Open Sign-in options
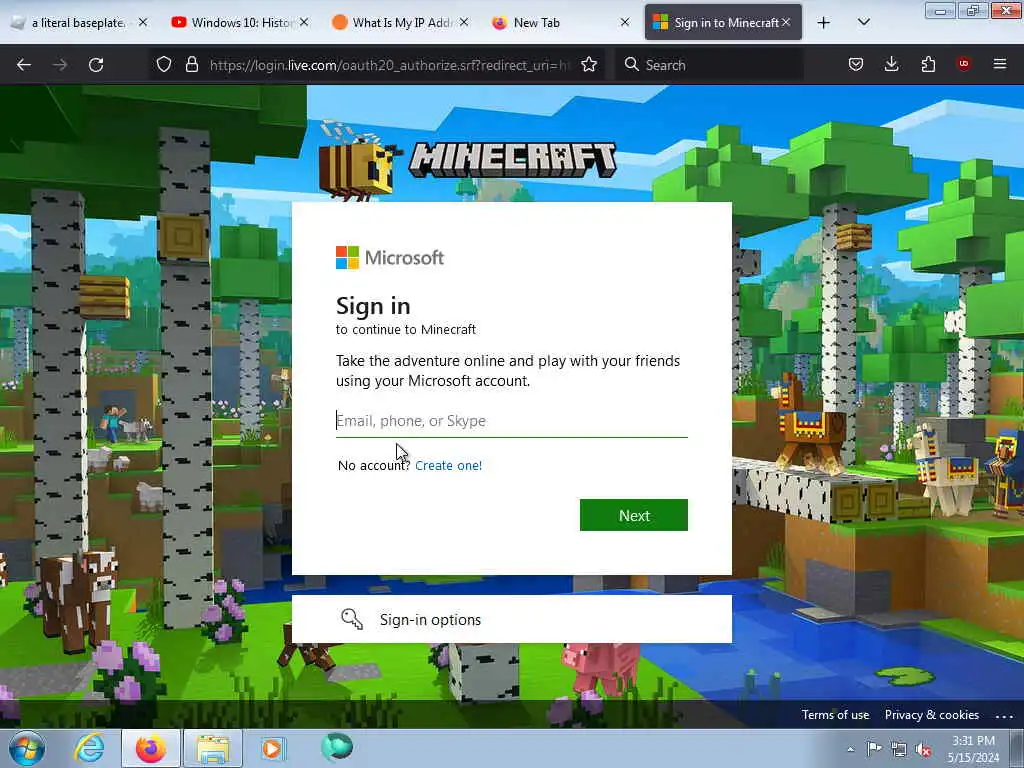Viewport: 1024px width, 768px height. [x=511, y=619]
